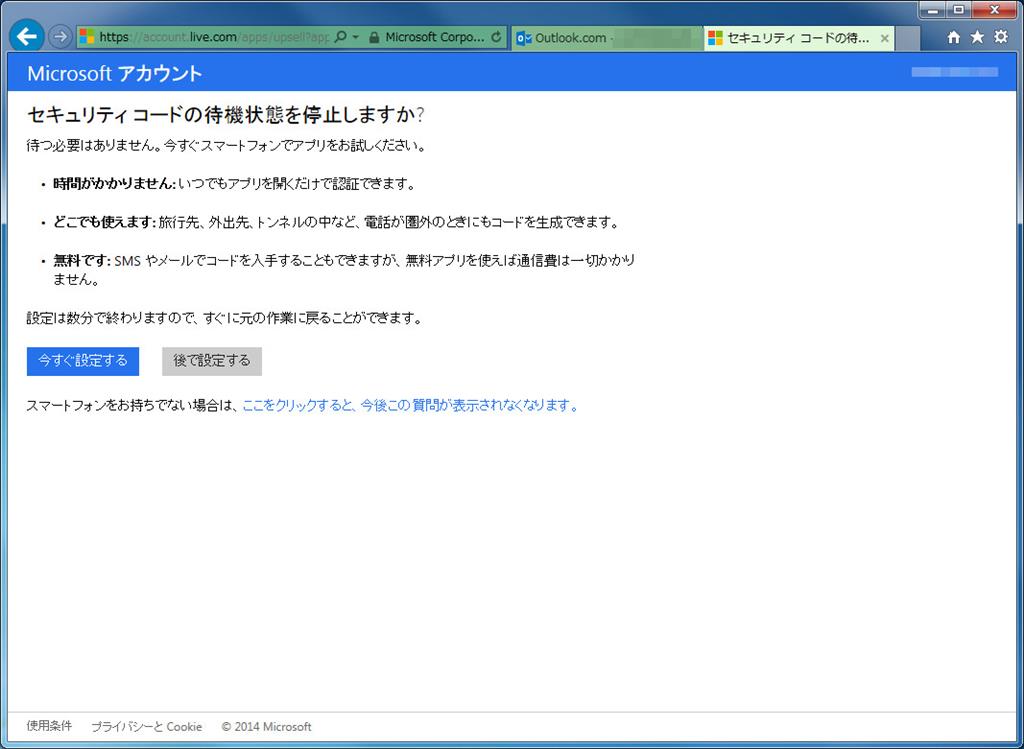1024x749 pixels.
Task: Click bold text どこでも使えます
Action: pos(105,223)
